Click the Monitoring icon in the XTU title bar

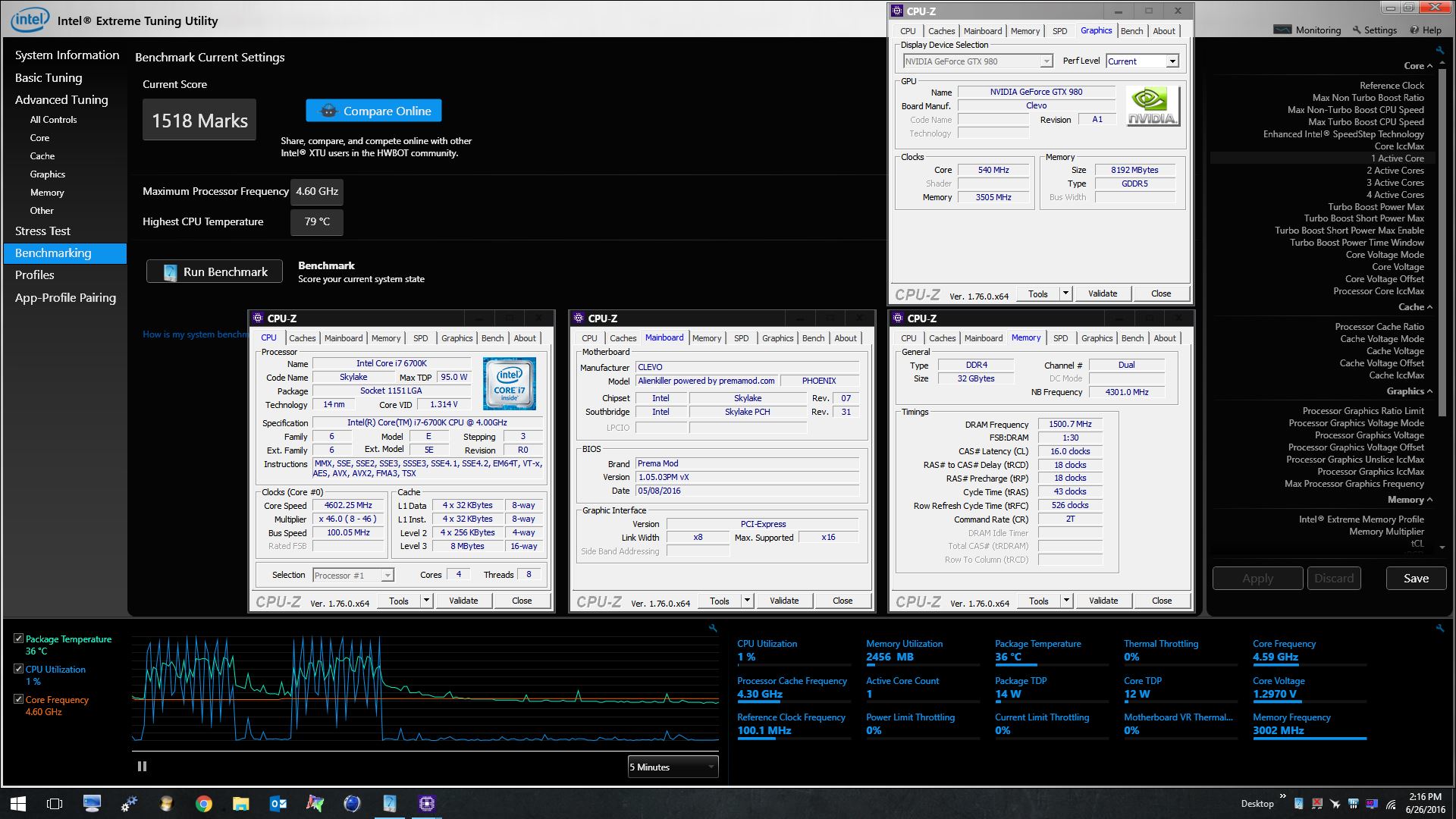click(1282, 30)
